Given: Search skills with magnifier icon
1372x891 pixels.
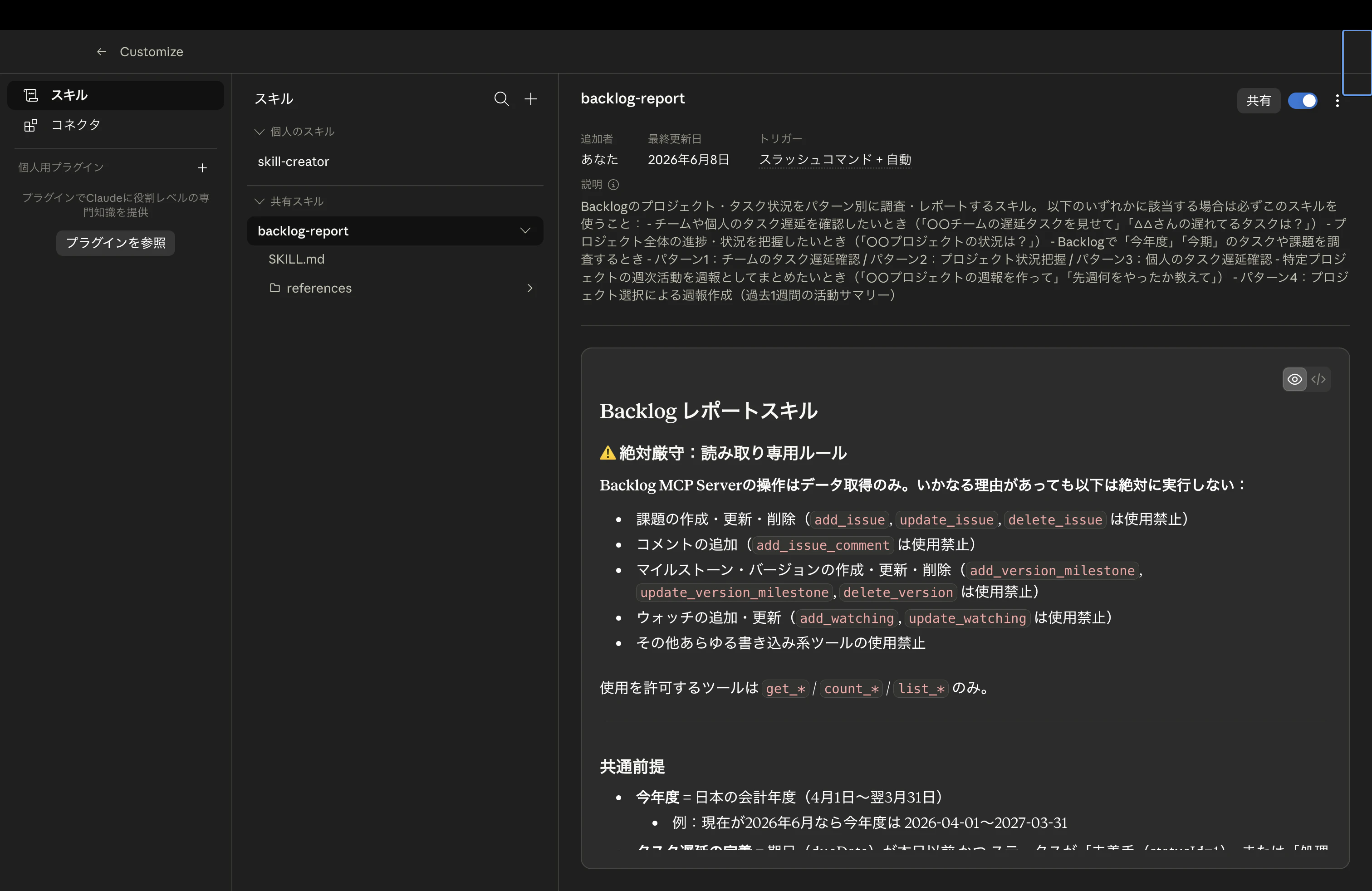Looking at the screenshot, I should pos(501,99).
